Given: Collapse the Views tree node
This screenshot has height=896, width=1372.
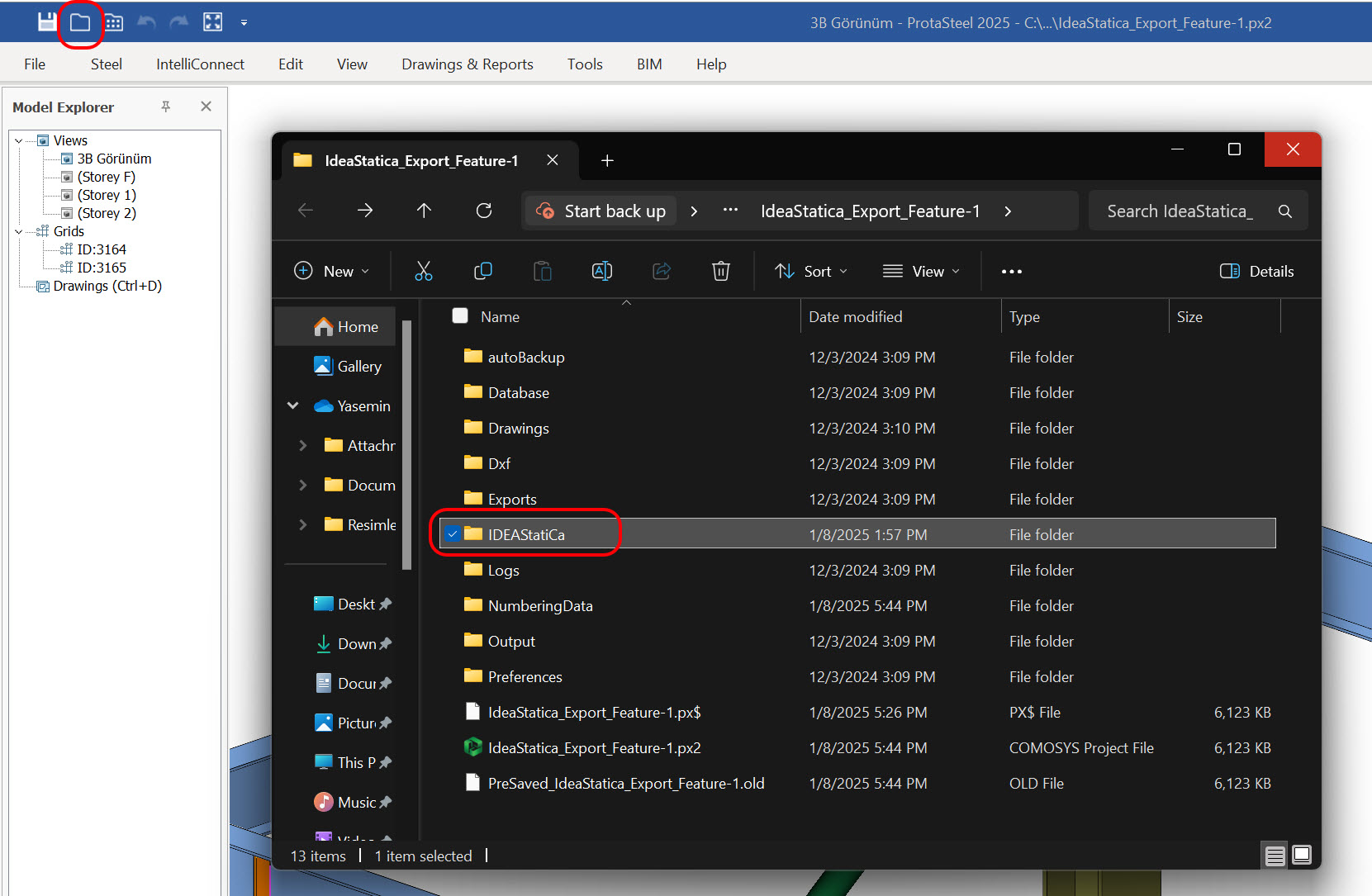Looking at the screenshot, I should pos(19,141).
